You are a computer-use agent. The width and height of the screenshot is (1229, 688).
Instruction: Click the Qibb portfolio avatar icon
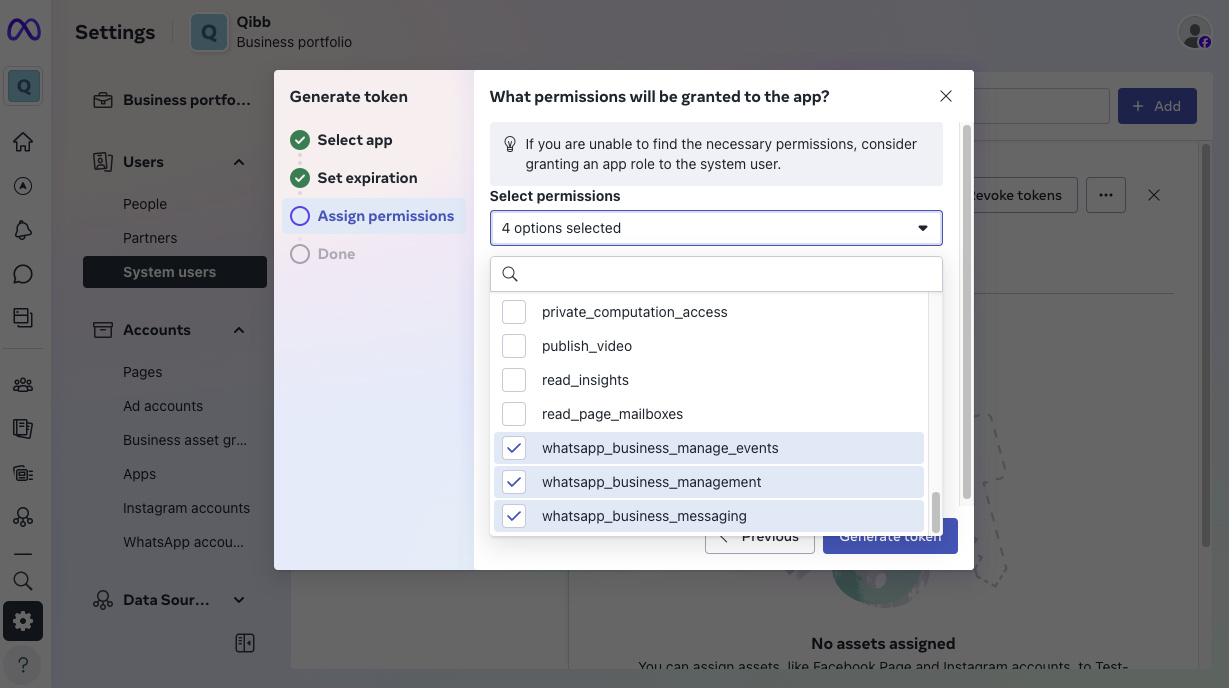click(x=208, y=31)
